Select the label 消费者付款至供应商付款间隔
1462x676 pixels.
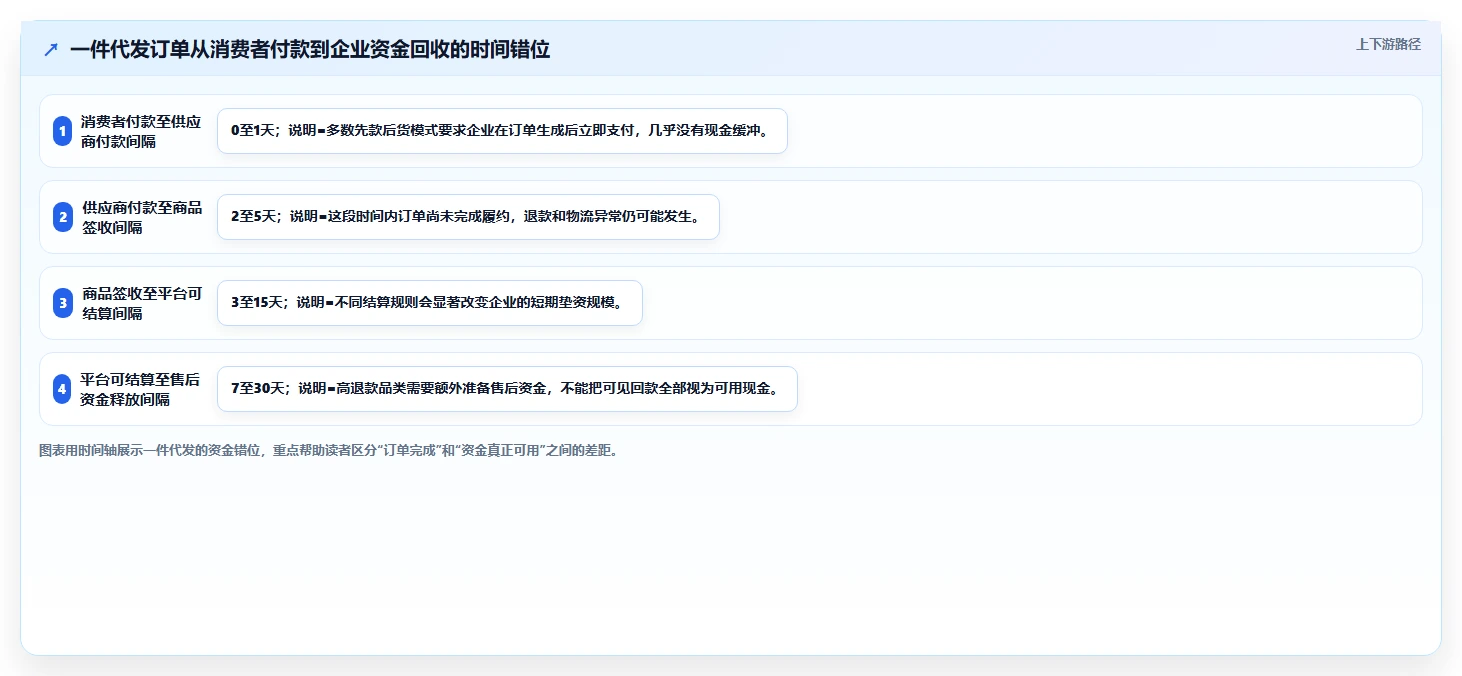point(141,131)
